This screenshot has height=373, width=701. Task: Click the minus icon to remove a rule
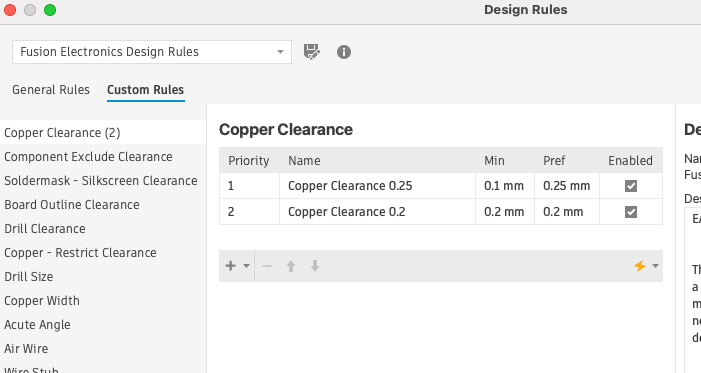point(267,266)
